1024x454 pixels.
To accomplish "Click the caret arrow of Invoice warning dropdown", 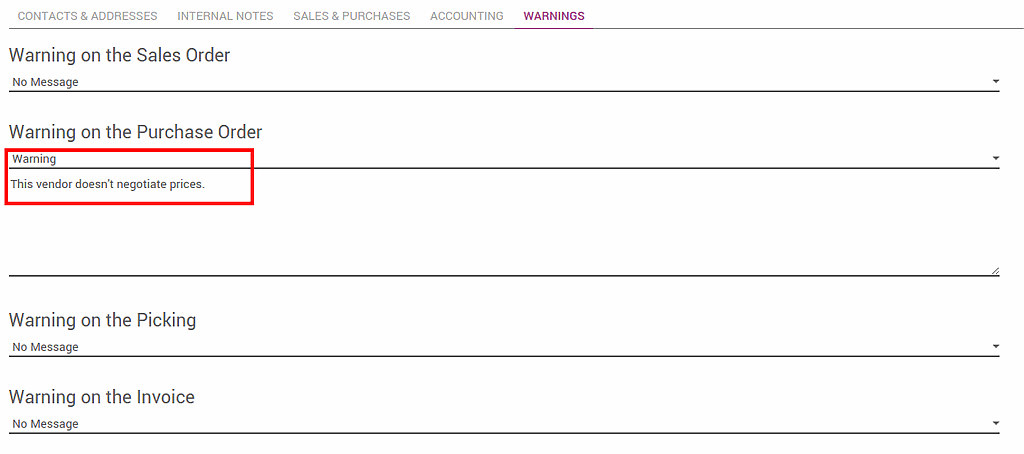I will 995,424.
